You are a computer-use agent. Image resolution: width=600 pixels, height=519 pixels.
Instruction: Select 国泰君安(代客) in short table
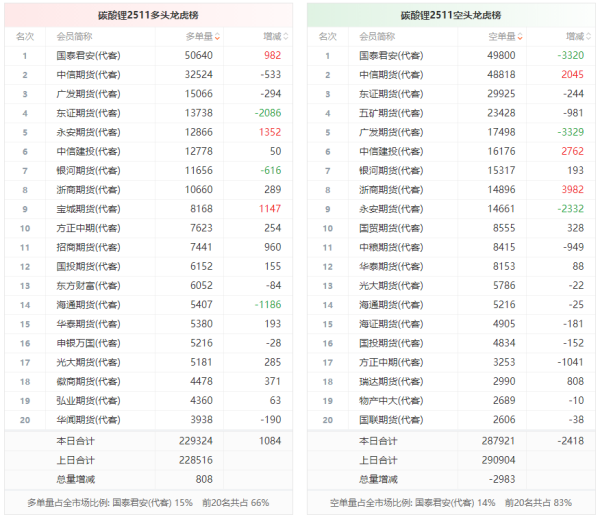[391, 56]
